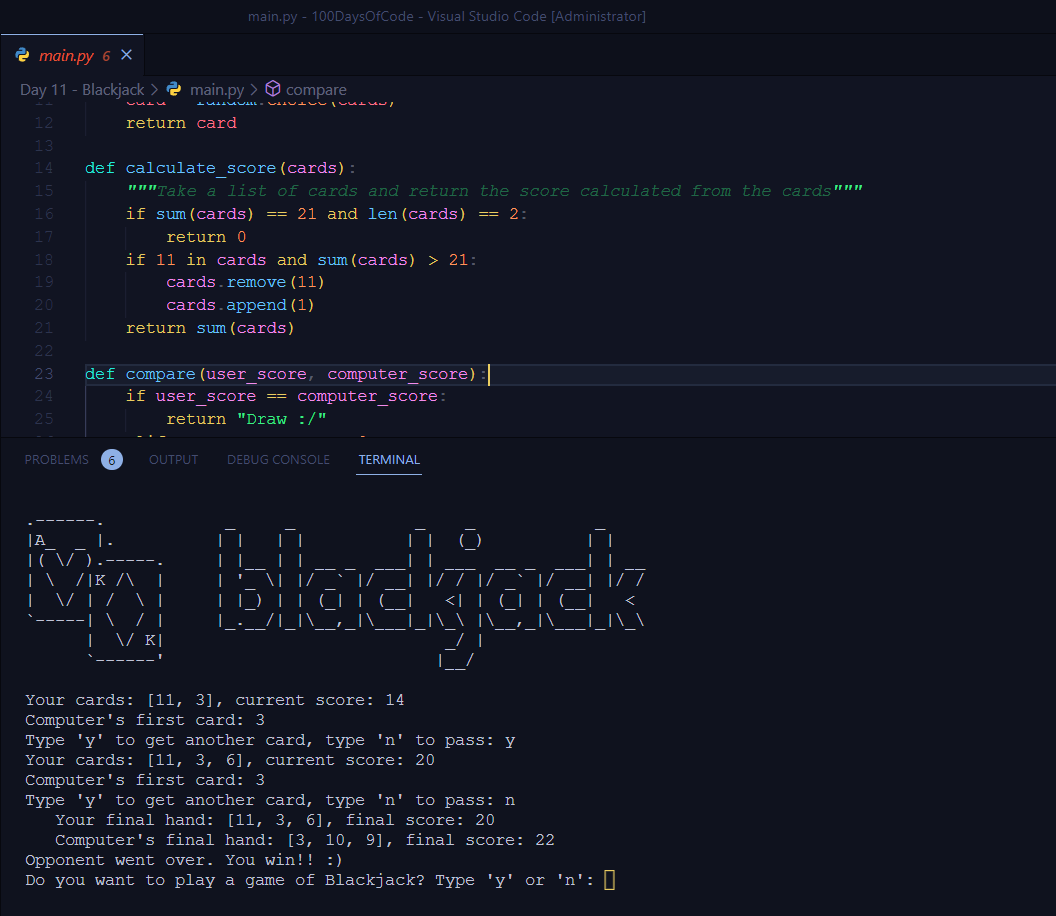The image size is (1056, 916).
Task: Show the DEBUG CONSOLE panel
Action: pos(278,460)
